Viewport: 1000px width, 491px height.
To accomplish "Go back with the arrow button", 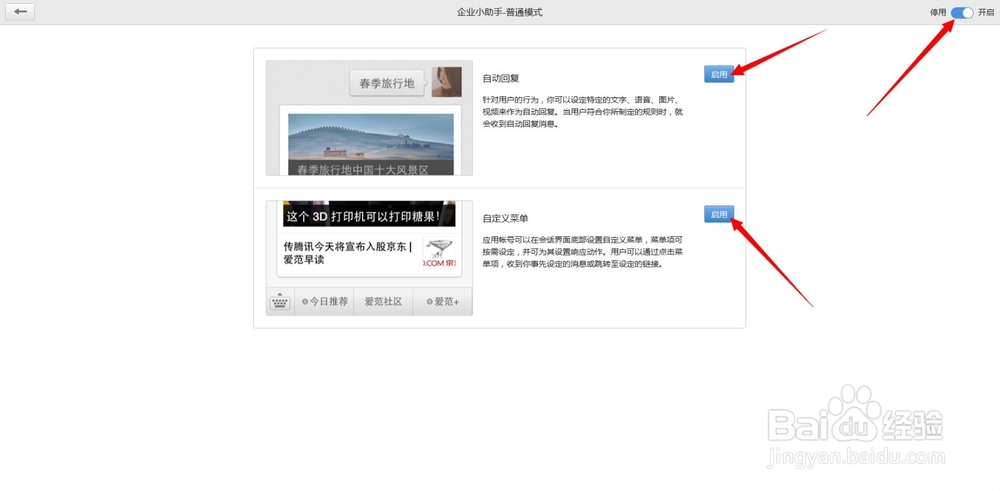I will tap(20, 11).
